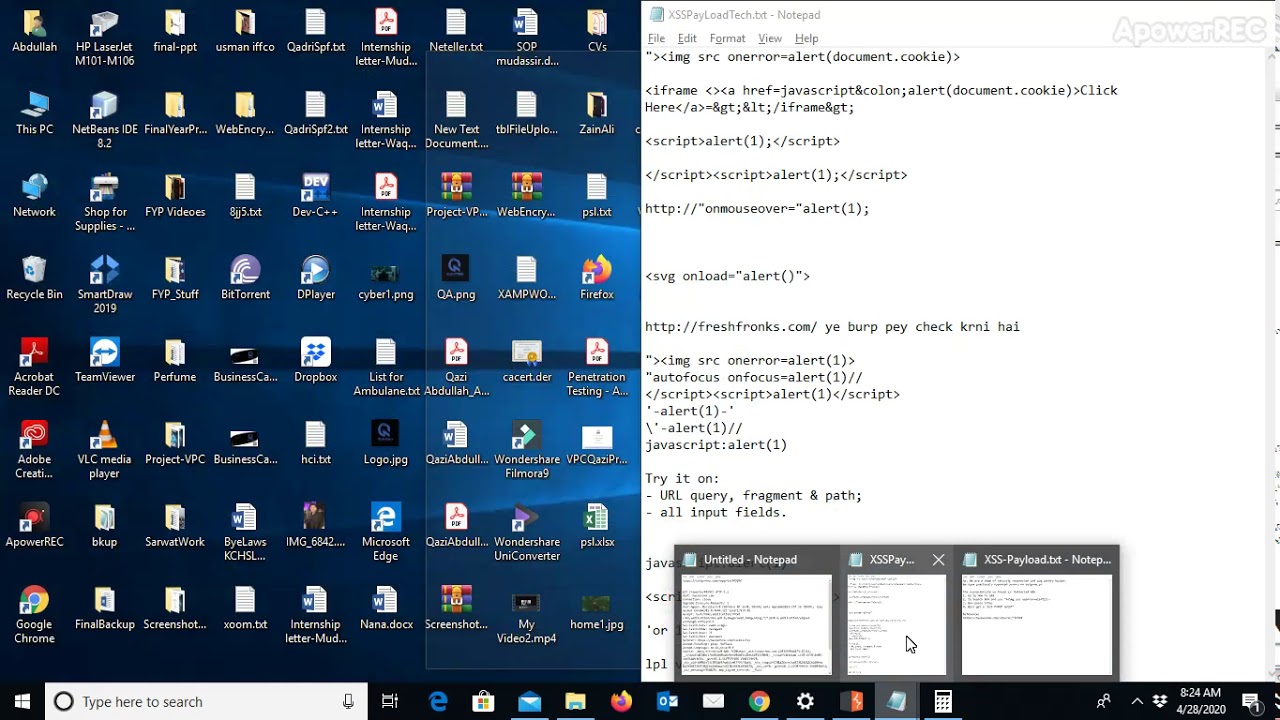Click the '<script>alert(1);</script>' line in Notepad
The width and height of the screenshot is (1280, 720).
coord(742,141)
